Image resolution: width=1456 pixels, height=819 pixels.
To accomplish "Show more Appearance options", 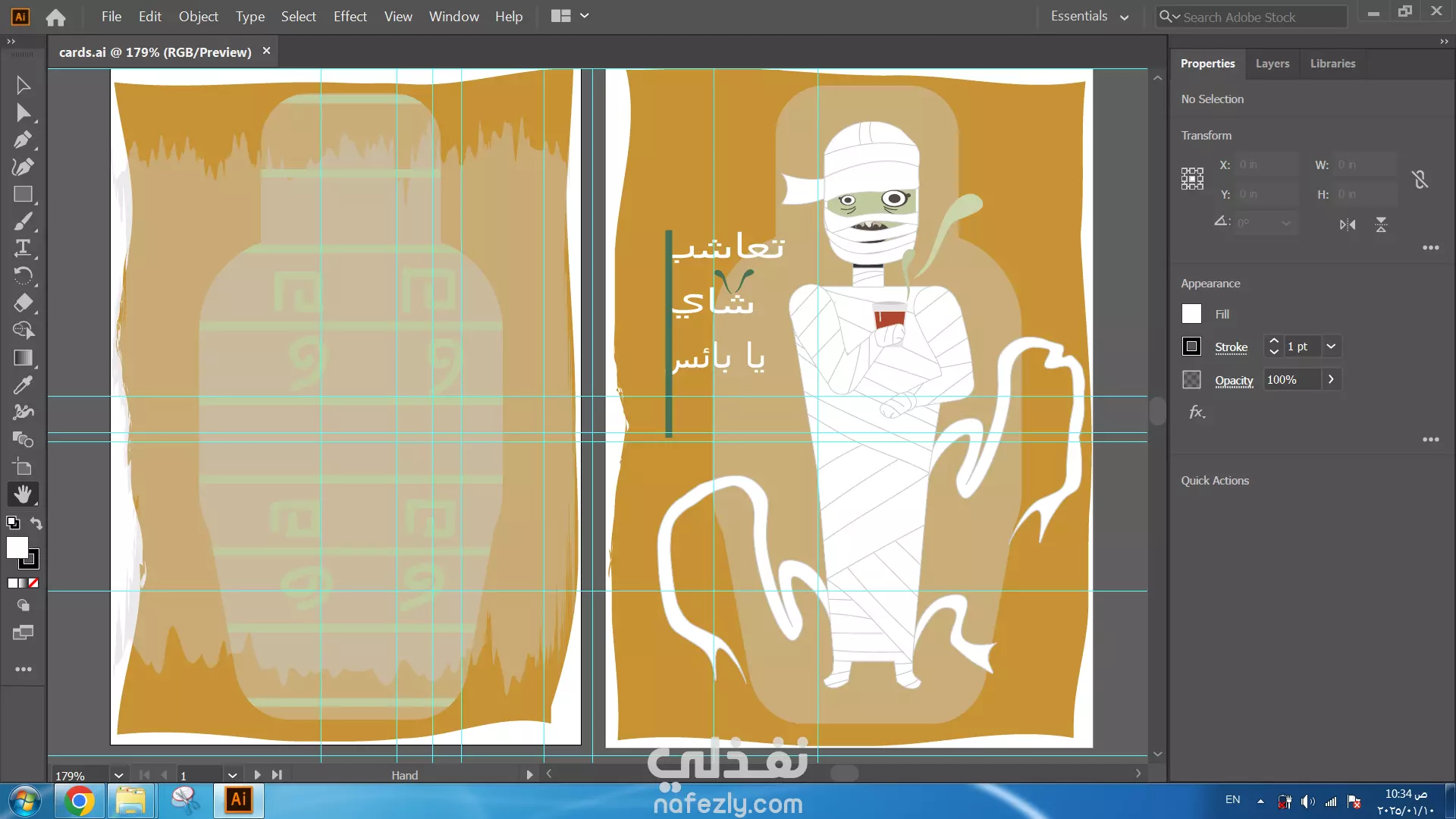I will 1430,440.
